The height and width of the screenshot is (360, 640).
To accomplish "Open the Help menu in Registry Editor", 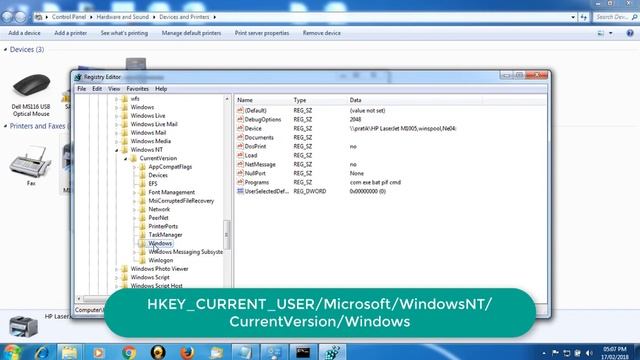I will pos(161,89).
